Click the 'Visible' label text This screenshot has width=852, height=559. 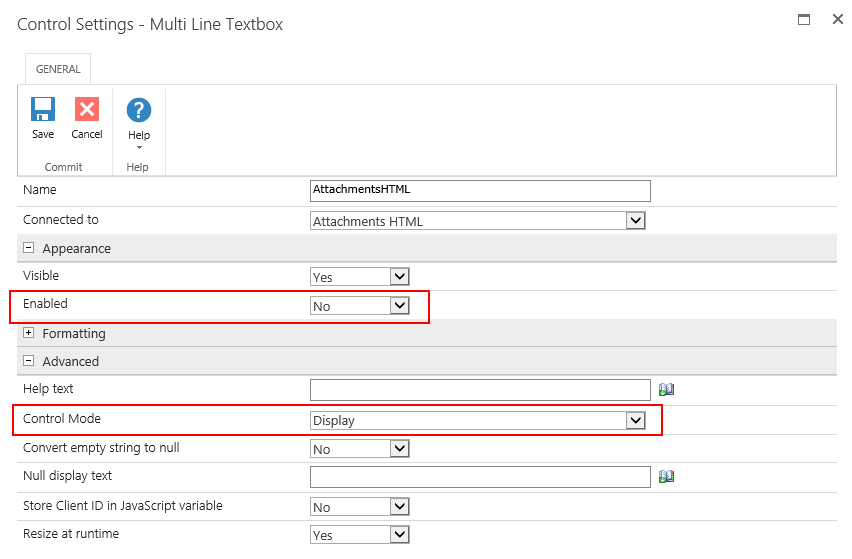41,275
